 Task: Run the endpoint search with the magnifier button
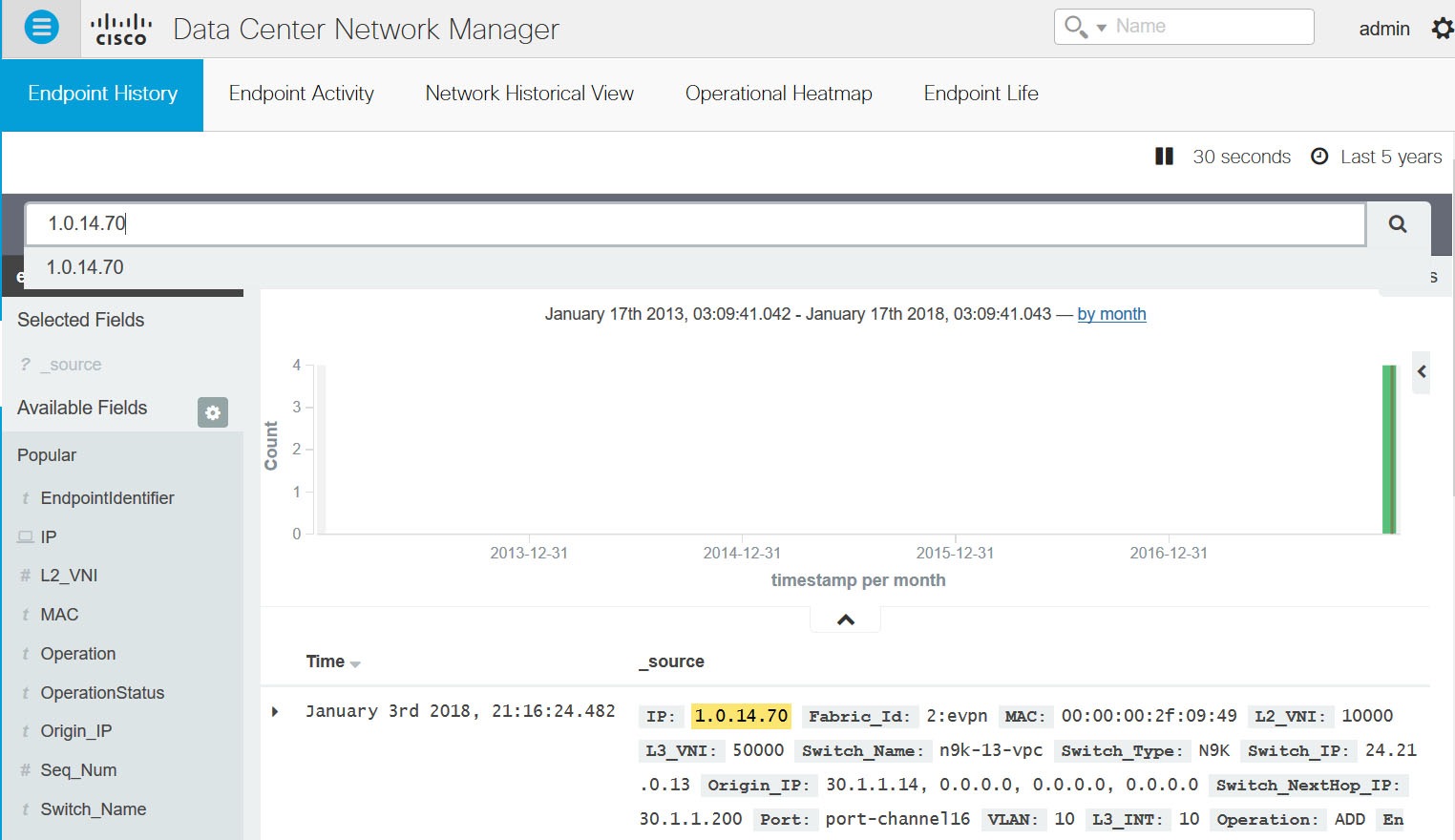click(x=1397, y=223)
